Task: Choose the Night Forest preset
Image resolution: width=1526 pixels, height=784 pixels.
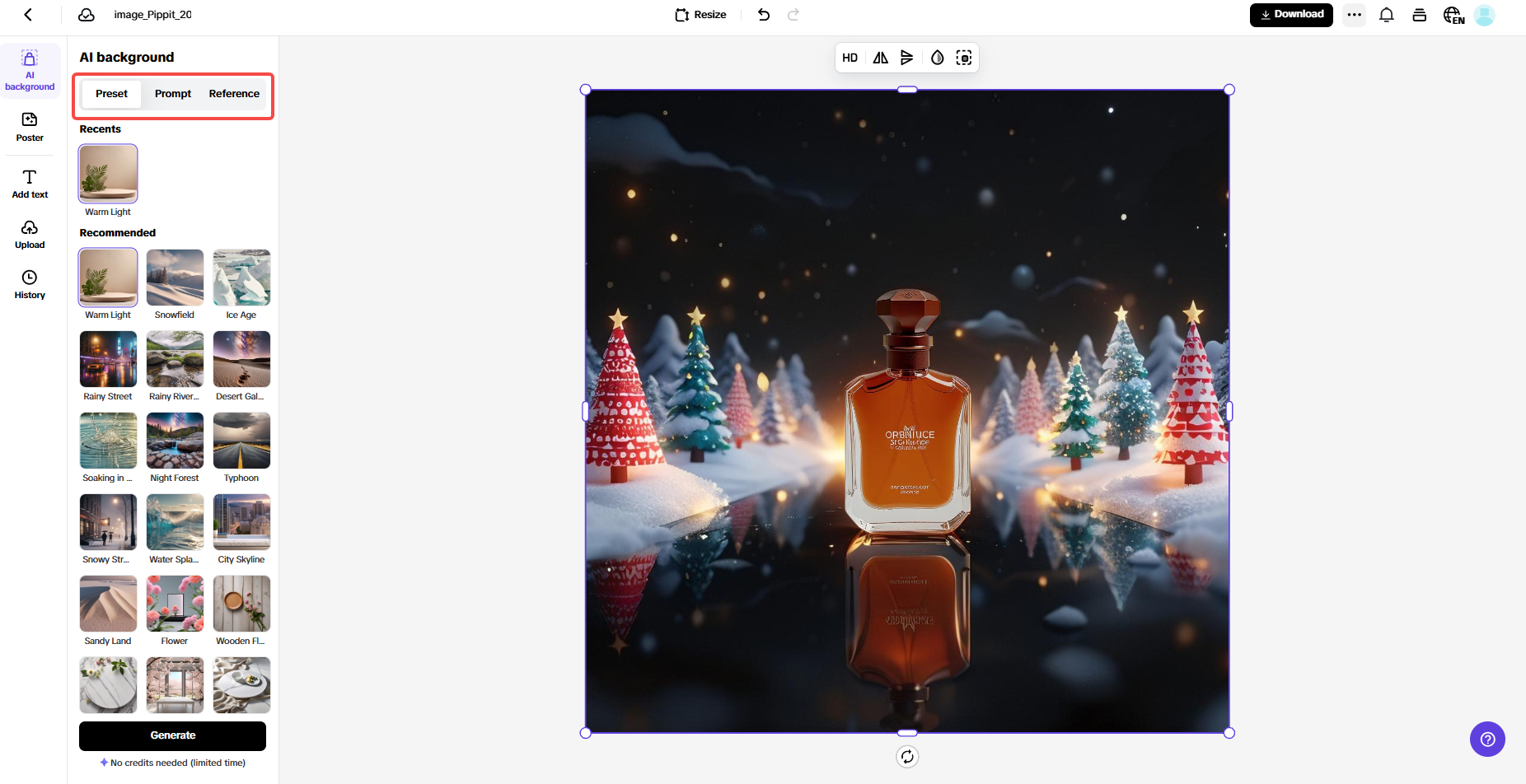Action: 174,440
